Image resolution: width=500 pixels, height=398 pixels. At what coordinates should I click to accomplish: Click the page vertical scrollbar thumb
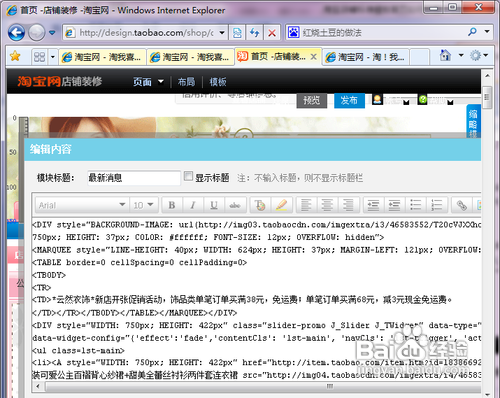click(x=487, y=97)
